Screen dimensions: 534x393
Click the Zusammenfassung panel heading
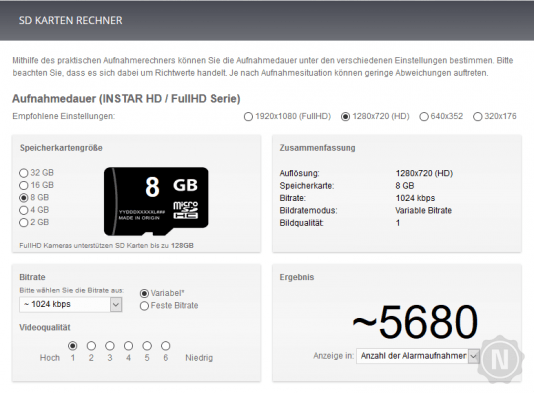(317, 148)
